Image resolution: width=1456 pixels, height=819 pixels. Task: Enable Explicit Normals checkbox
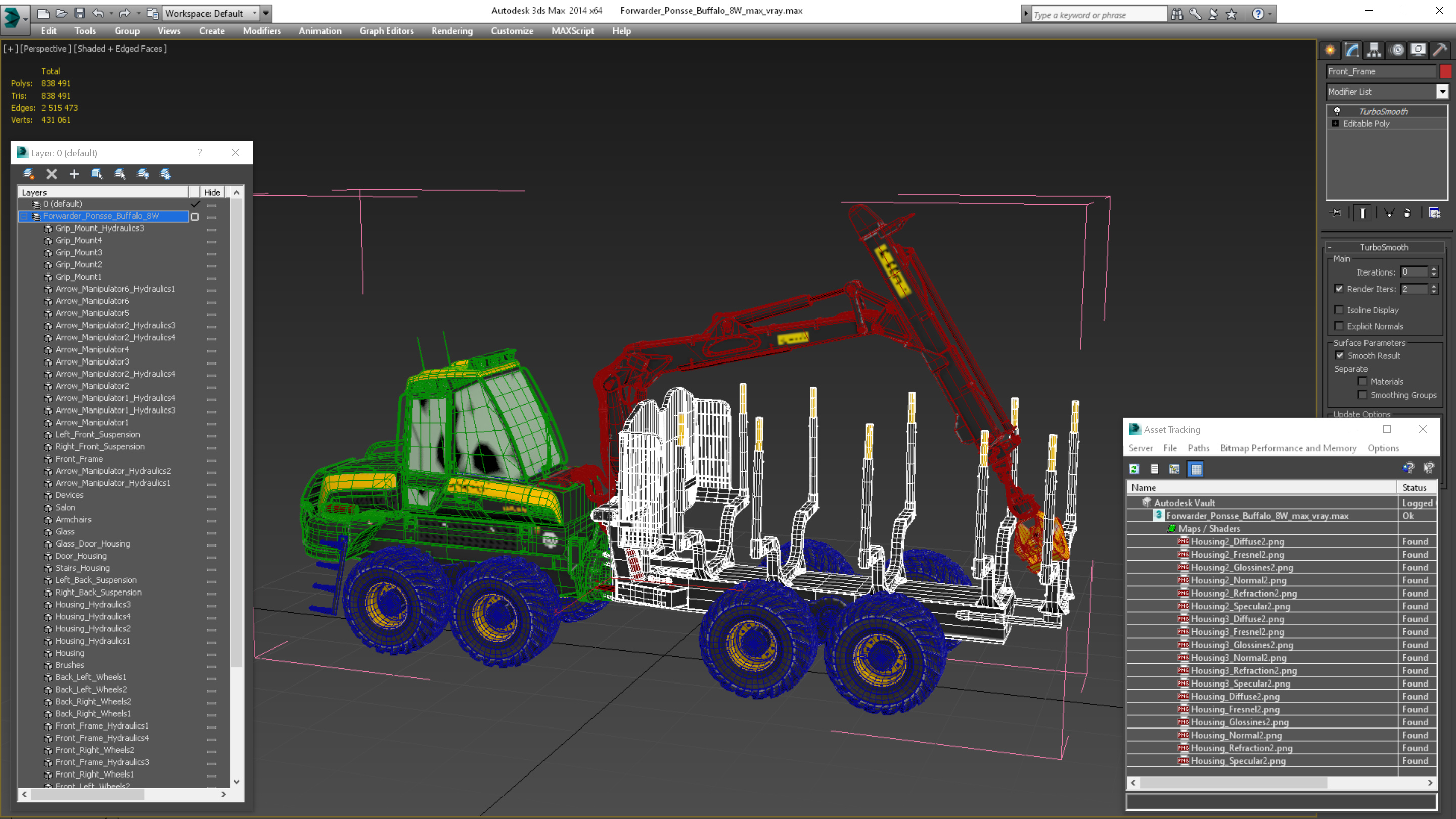pyautogui.click(x=1339, y=326)
